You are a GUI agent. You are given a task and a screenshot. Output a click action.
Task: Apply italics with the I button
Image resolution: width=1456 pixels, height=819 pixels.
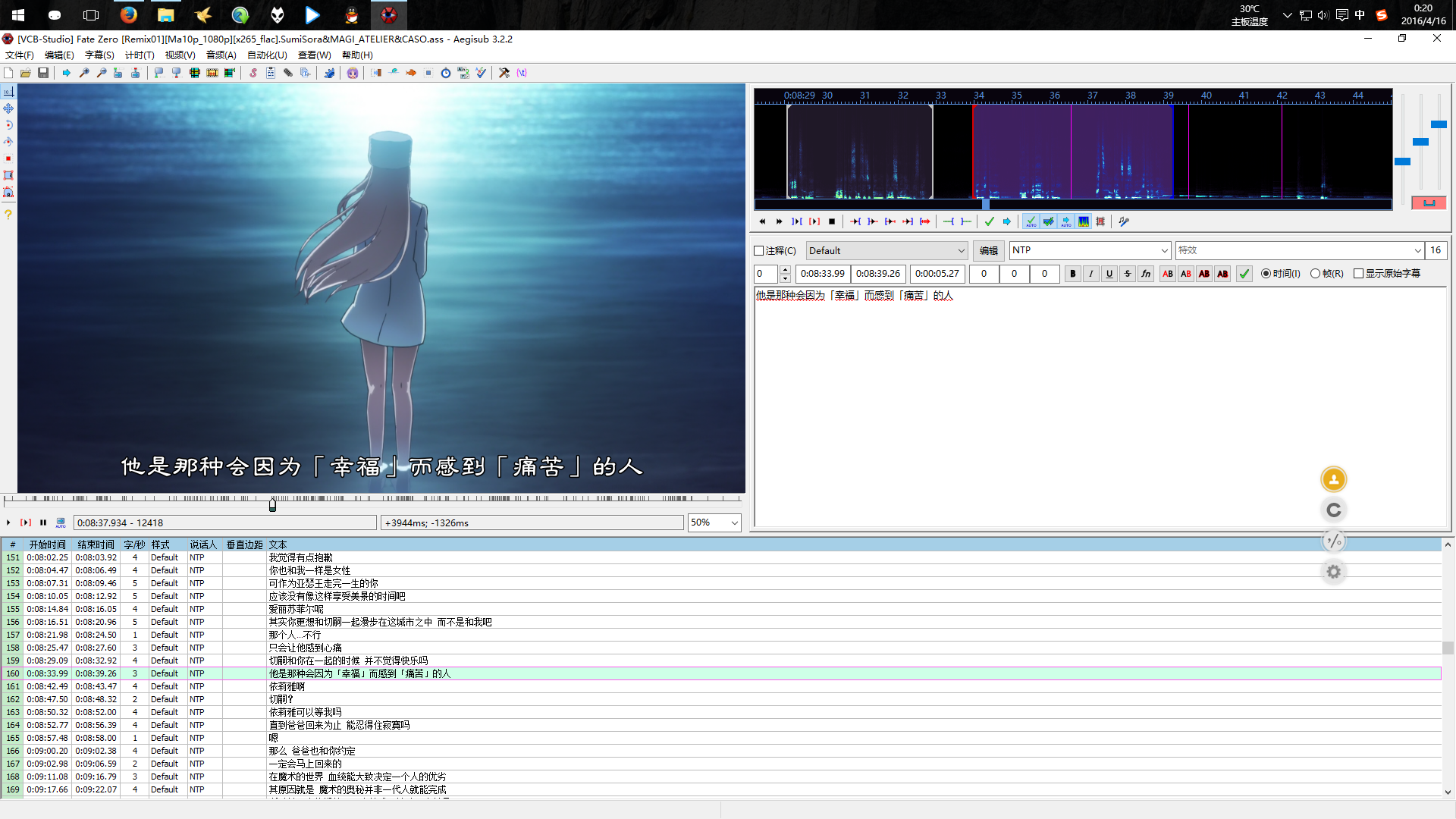1091,274
